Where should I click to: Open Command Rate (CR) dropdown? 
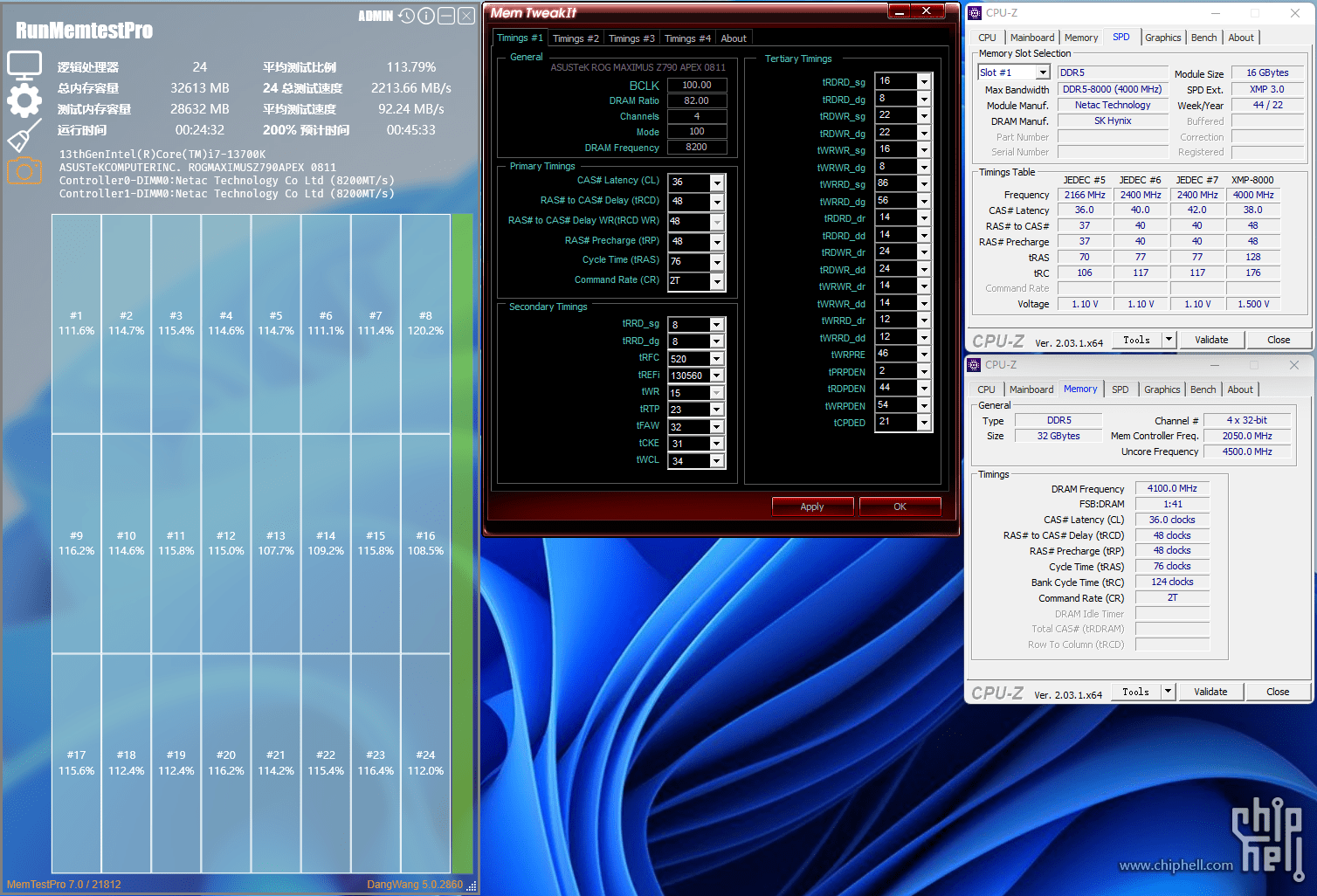717,281
